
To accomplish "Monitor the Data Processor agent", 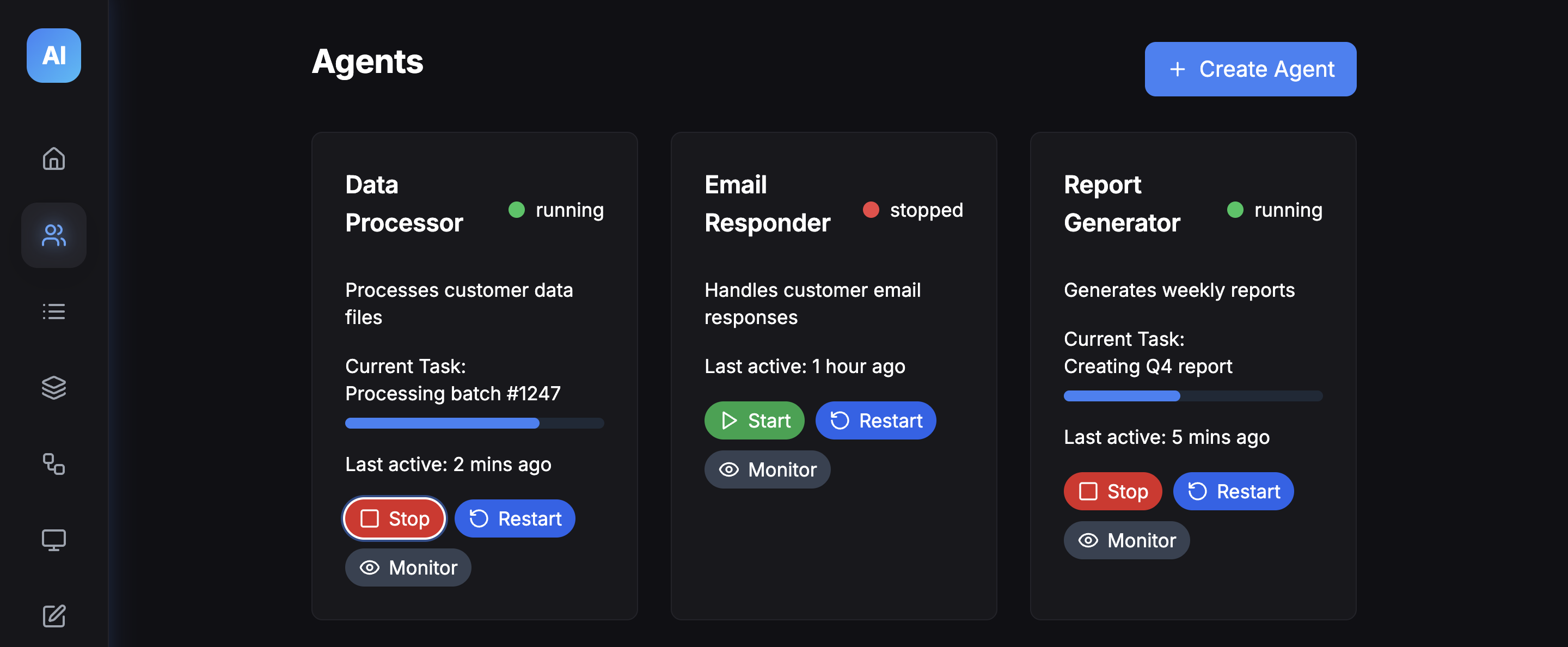I will (408, 567).
